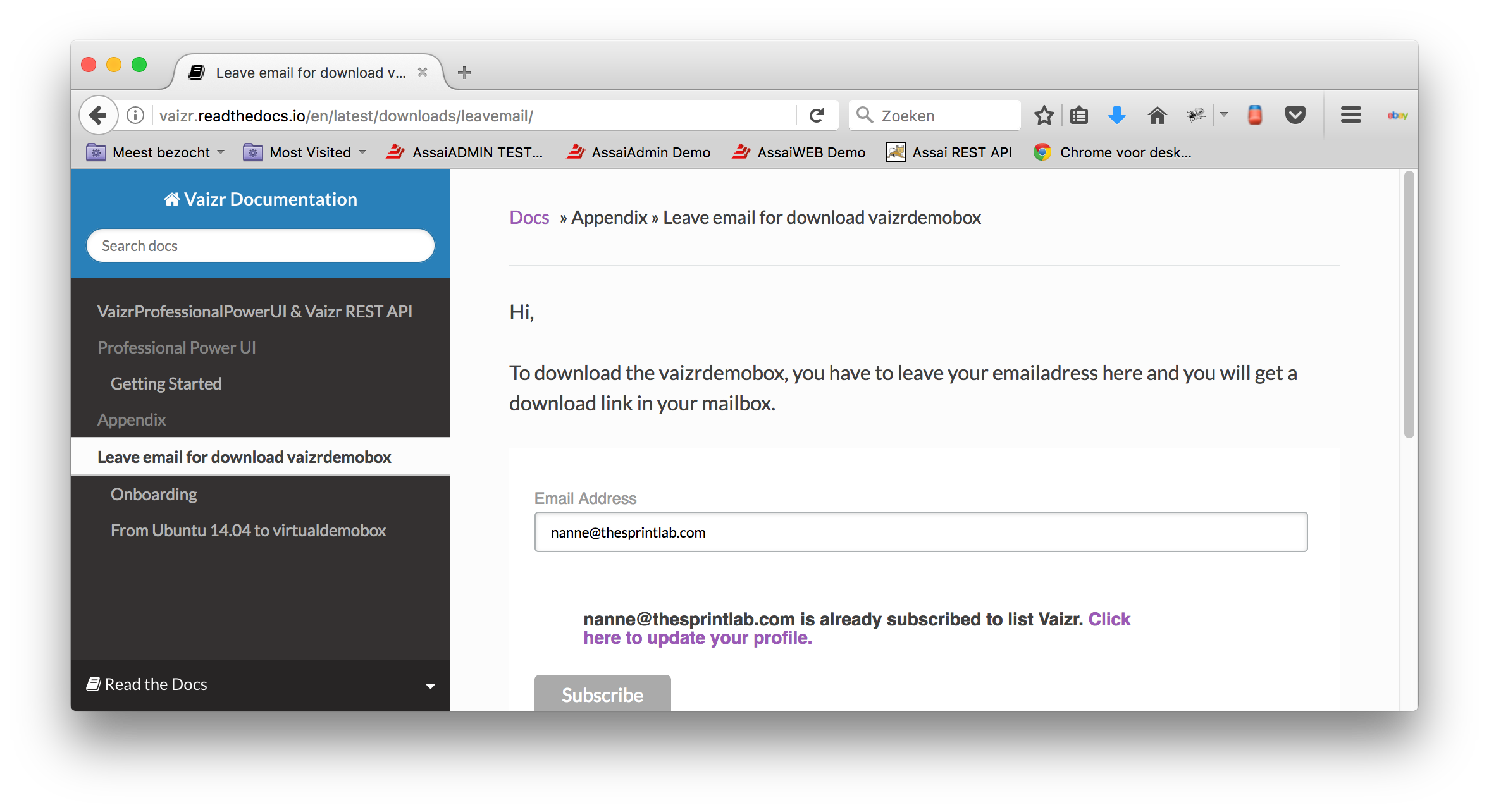This screenshot has width=1489, height=812.
Task: Select the Getting Started sidebar item
Action: (166, 384)
